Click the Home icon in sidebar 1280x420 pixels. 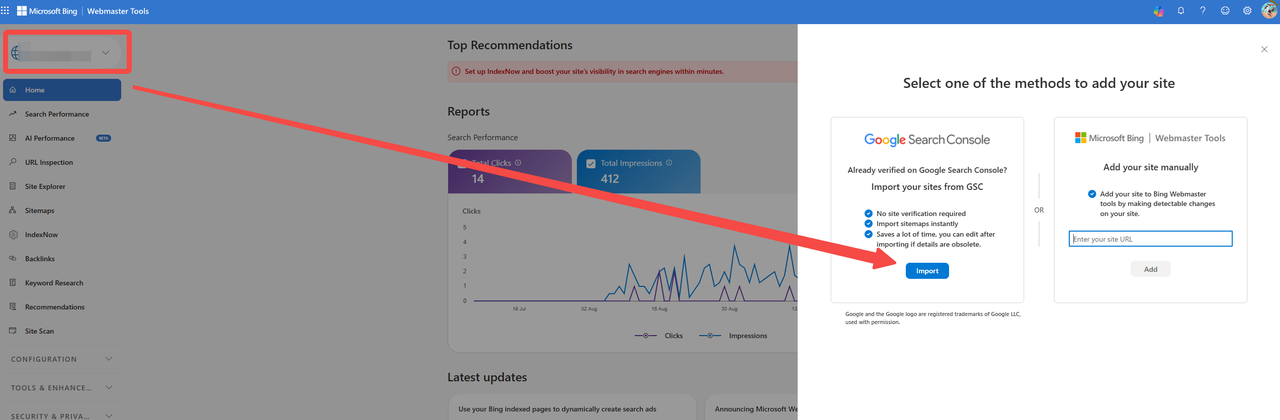tap(13, 90)
